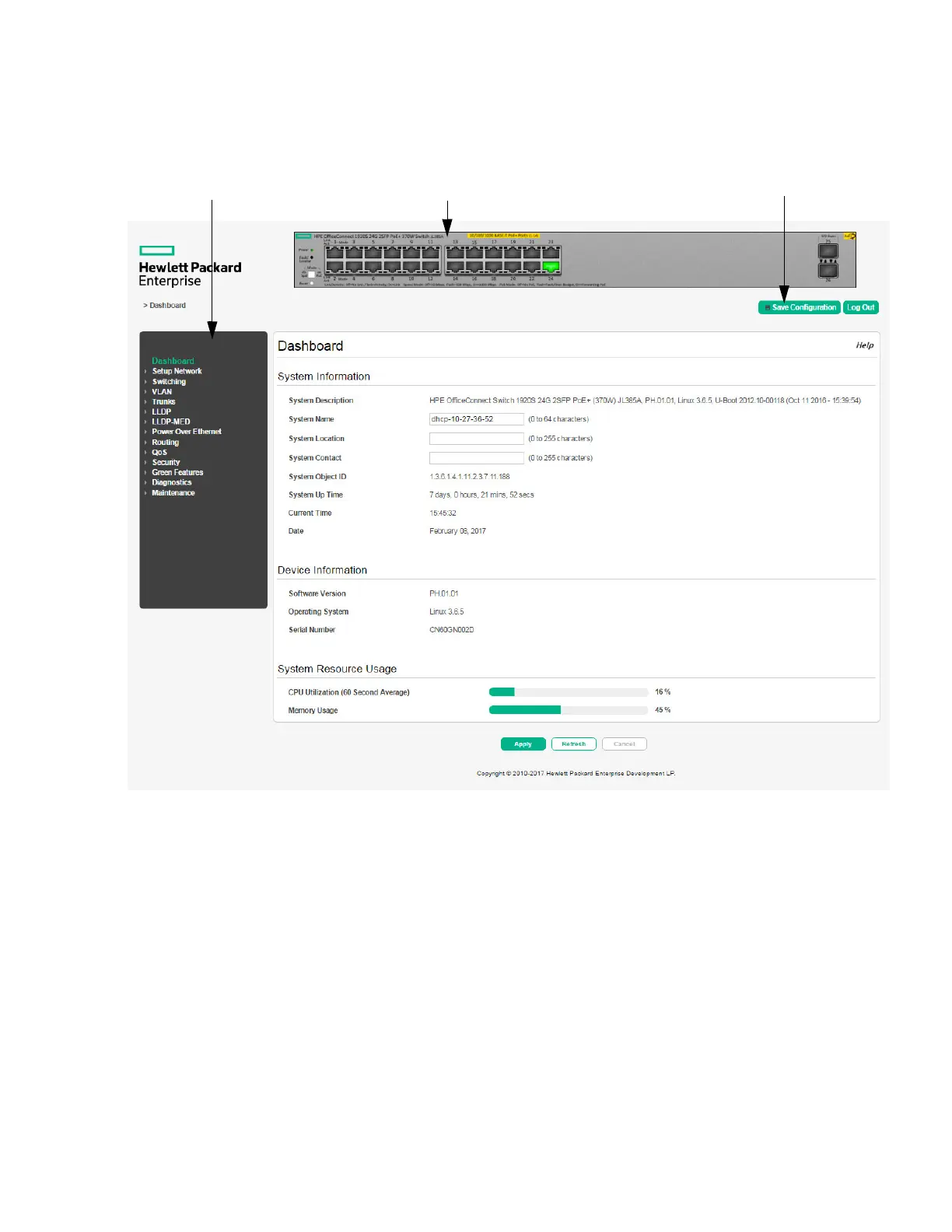
Task: Open the Green Features menu item
Action: tap(177, 473)
